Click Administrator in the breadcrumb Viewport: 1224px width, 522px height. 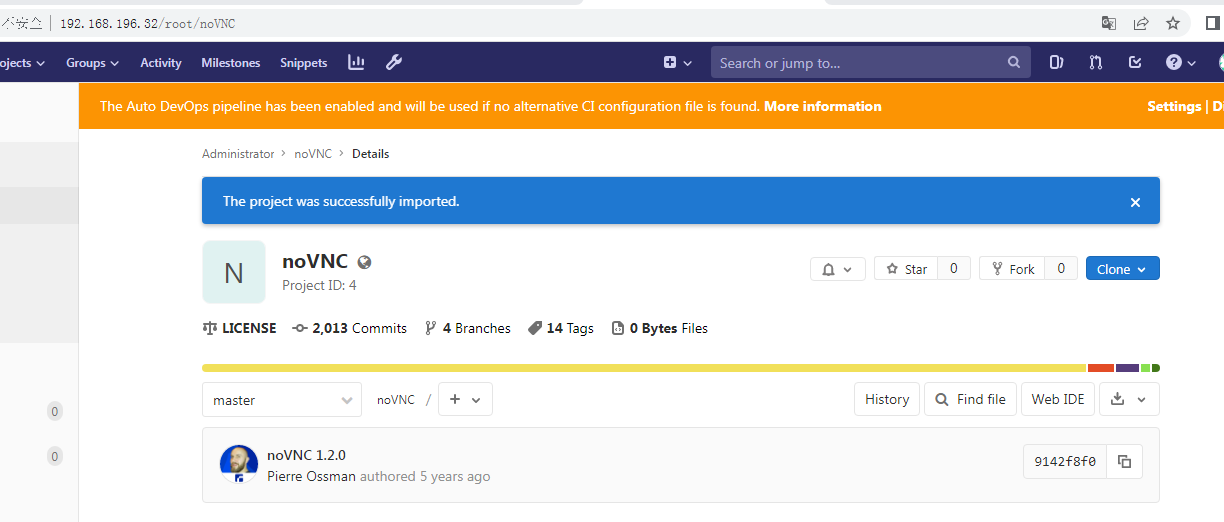[x=238, y=154]
